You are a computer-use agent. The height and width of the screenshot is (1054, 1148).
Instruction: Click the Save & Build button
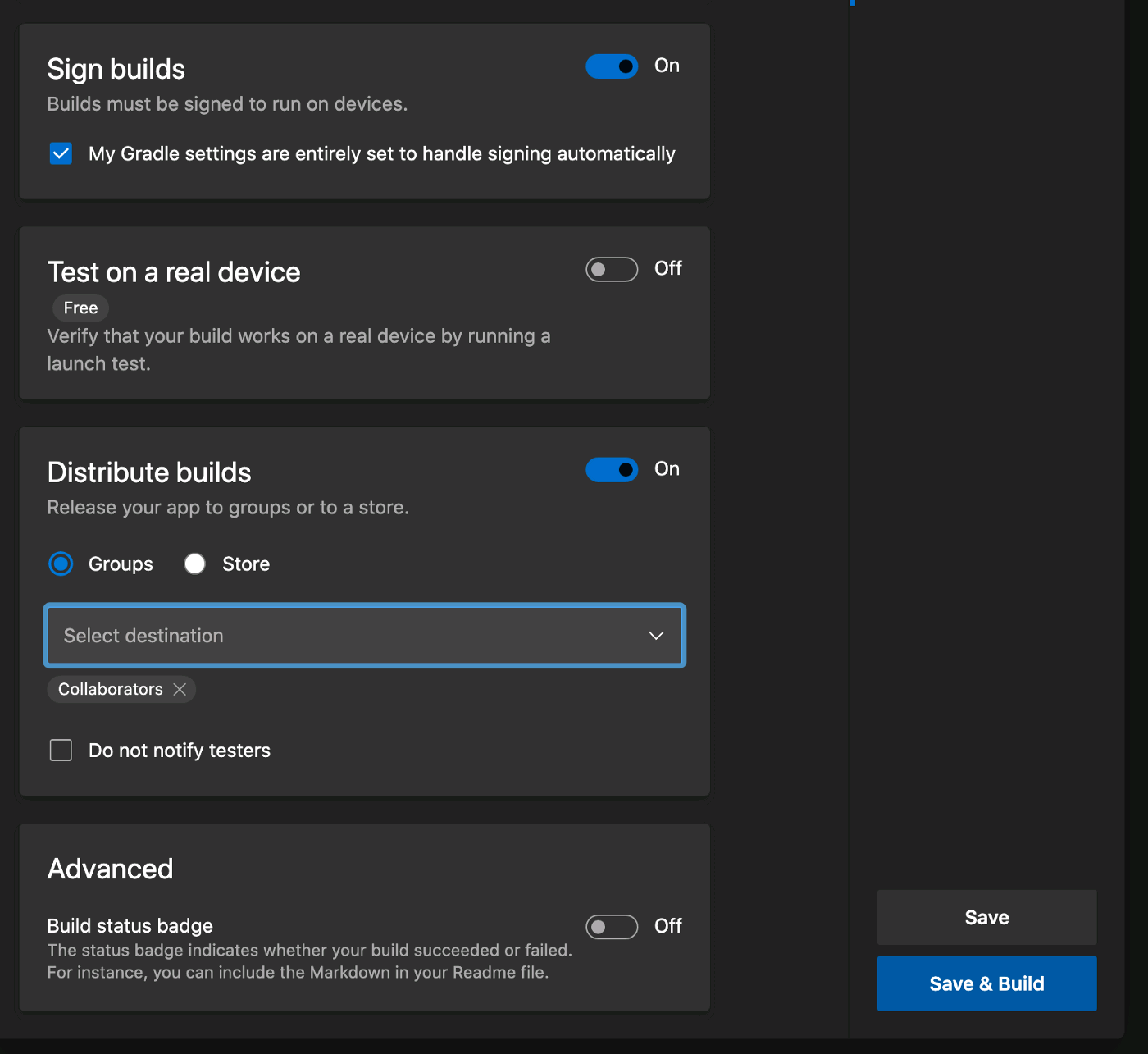[x=986, y=983]
